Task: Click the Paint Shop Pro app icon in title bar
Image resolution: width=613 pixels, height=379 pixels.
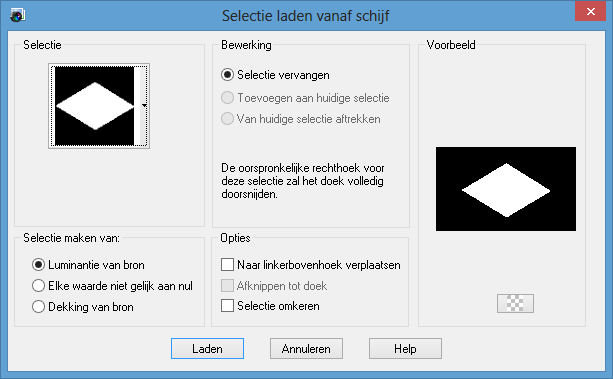Action: (17, 15)
